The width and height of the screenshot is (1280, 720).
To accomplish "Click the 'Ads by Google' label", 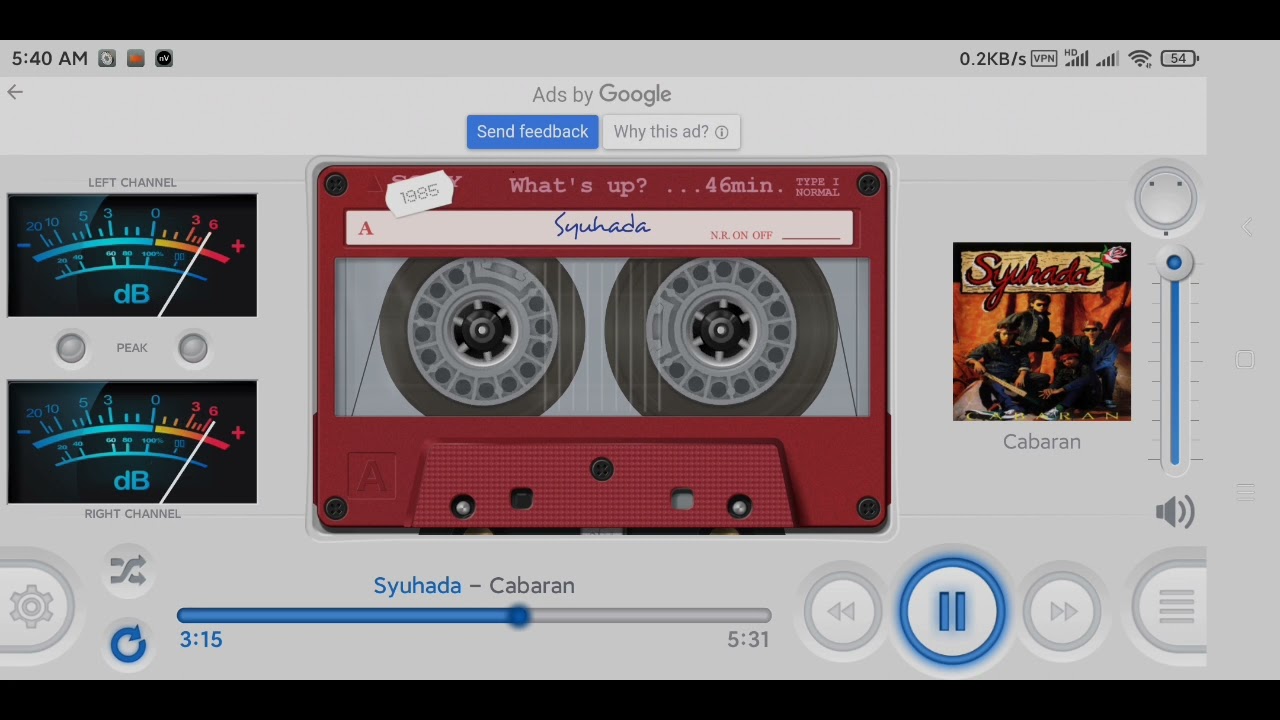I will pyautogui.click(x=602, y=95).
